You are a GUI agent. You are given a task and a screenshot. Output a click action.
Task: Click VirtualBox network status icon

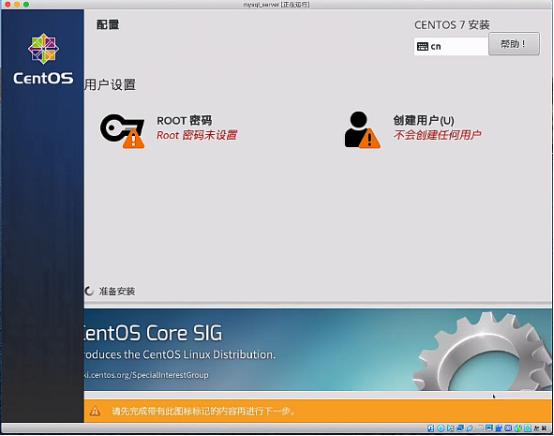[460, 428]
